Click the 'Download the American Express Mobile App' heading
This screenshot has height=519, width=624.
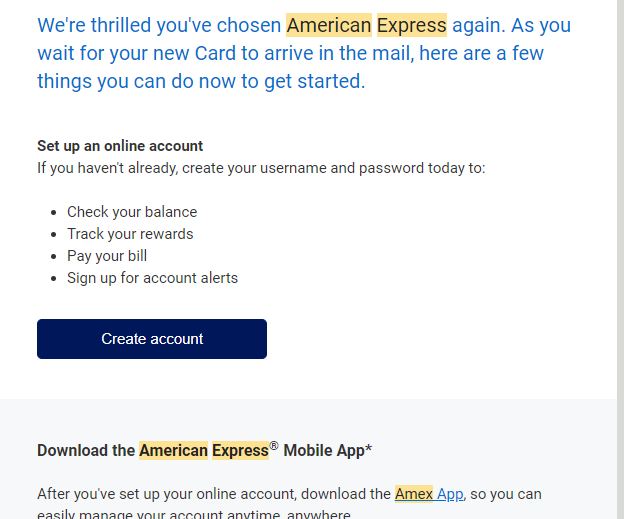[x=204, y=451]
